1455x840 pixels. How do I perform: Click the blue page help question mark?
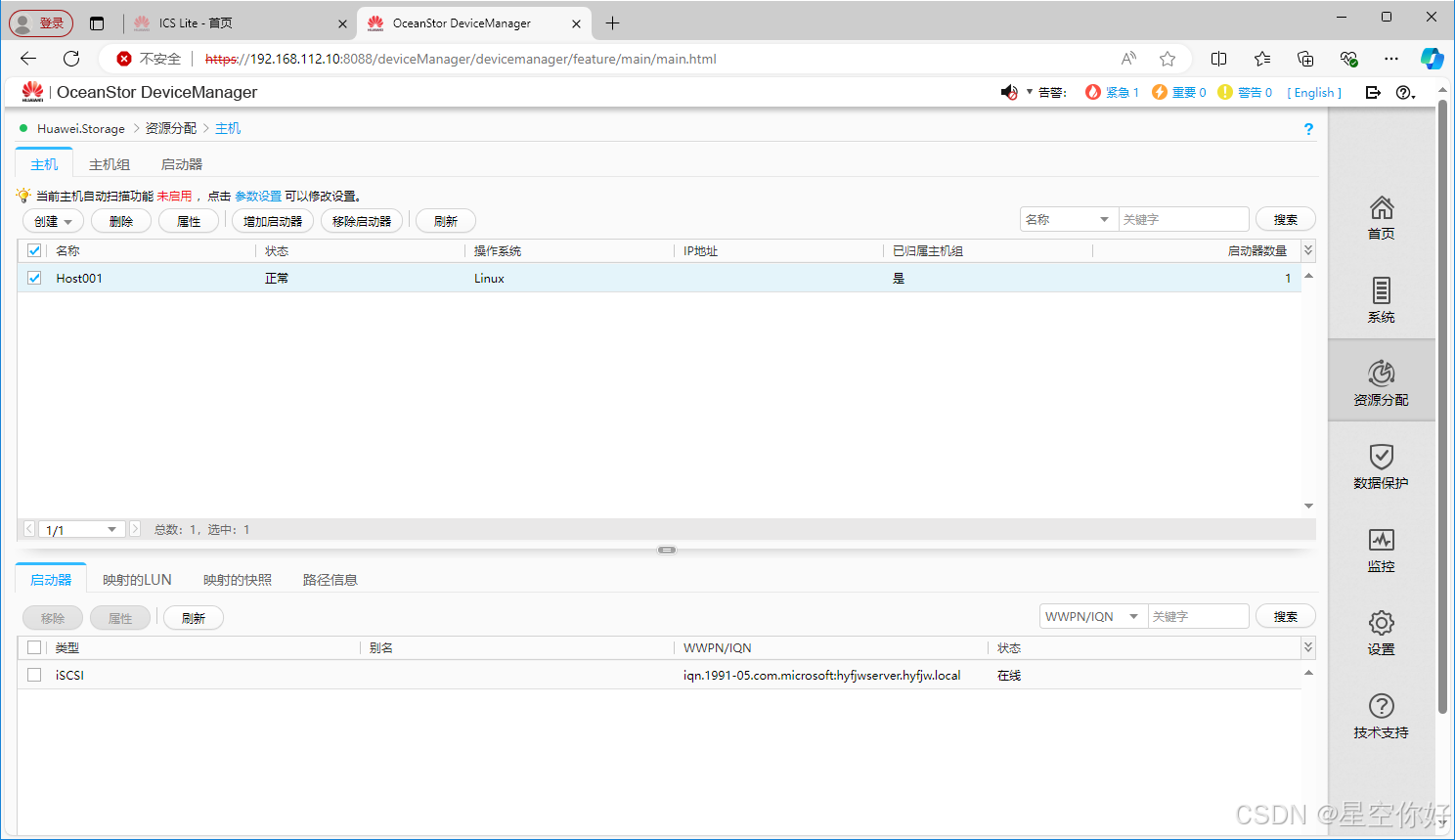pyautogui.click(x=1308, y=129)
